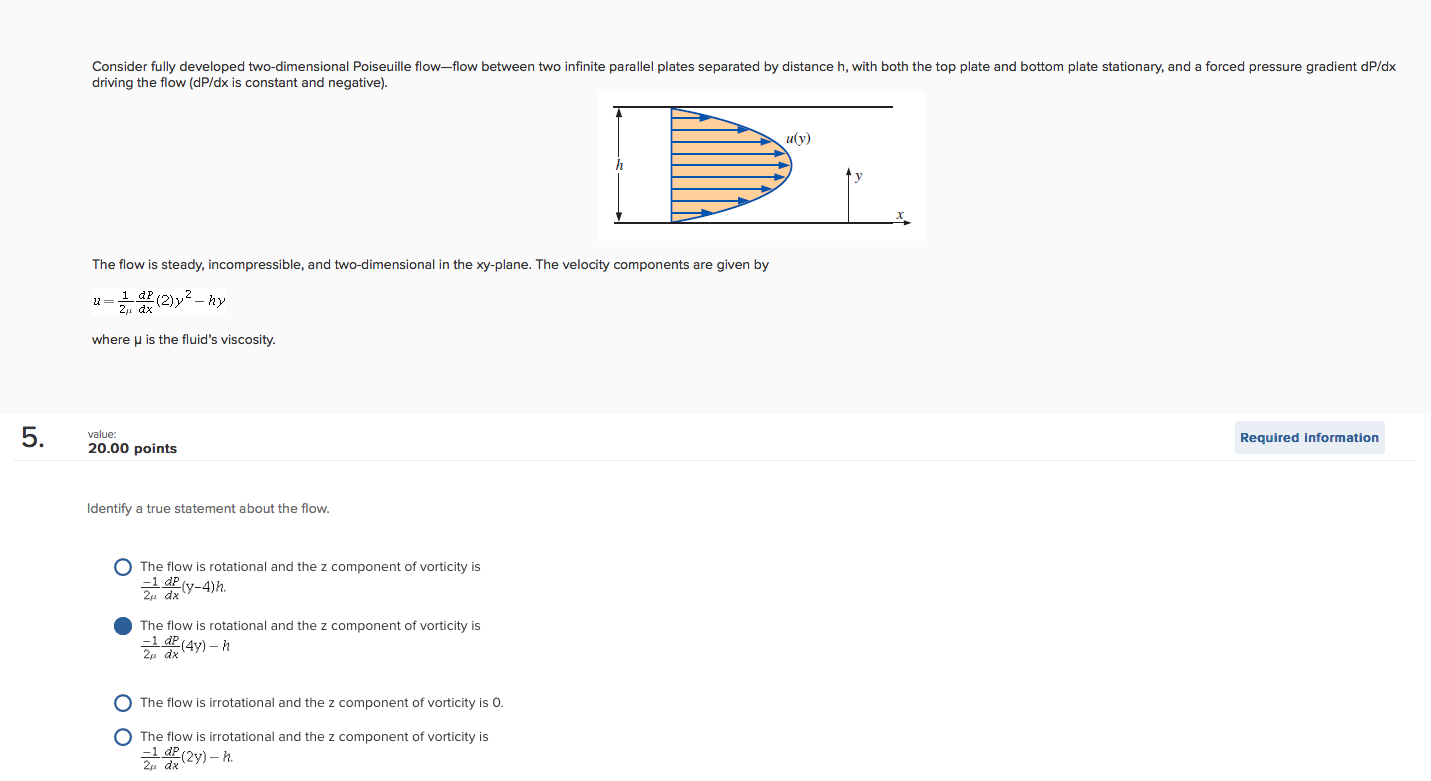Click the x-axis label in the diagram
The width and height of the screenshot is (1431, 781).
point(900,215)
